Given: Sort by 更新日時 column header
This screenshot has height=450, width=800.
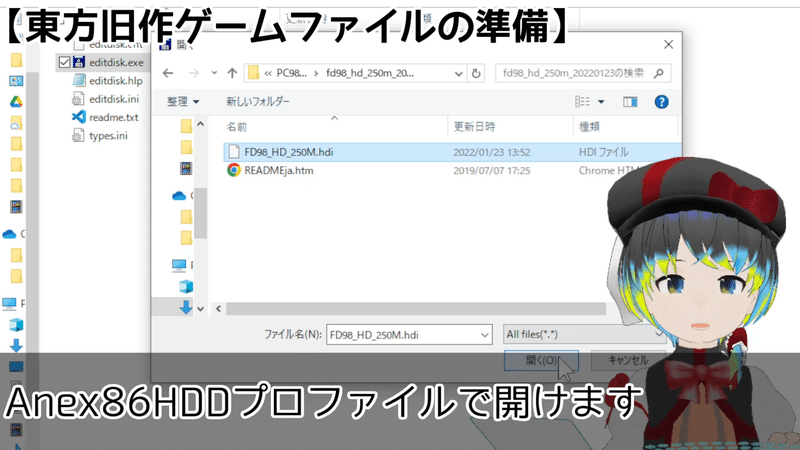Looking at the screenshot, I should click(474, 127).
